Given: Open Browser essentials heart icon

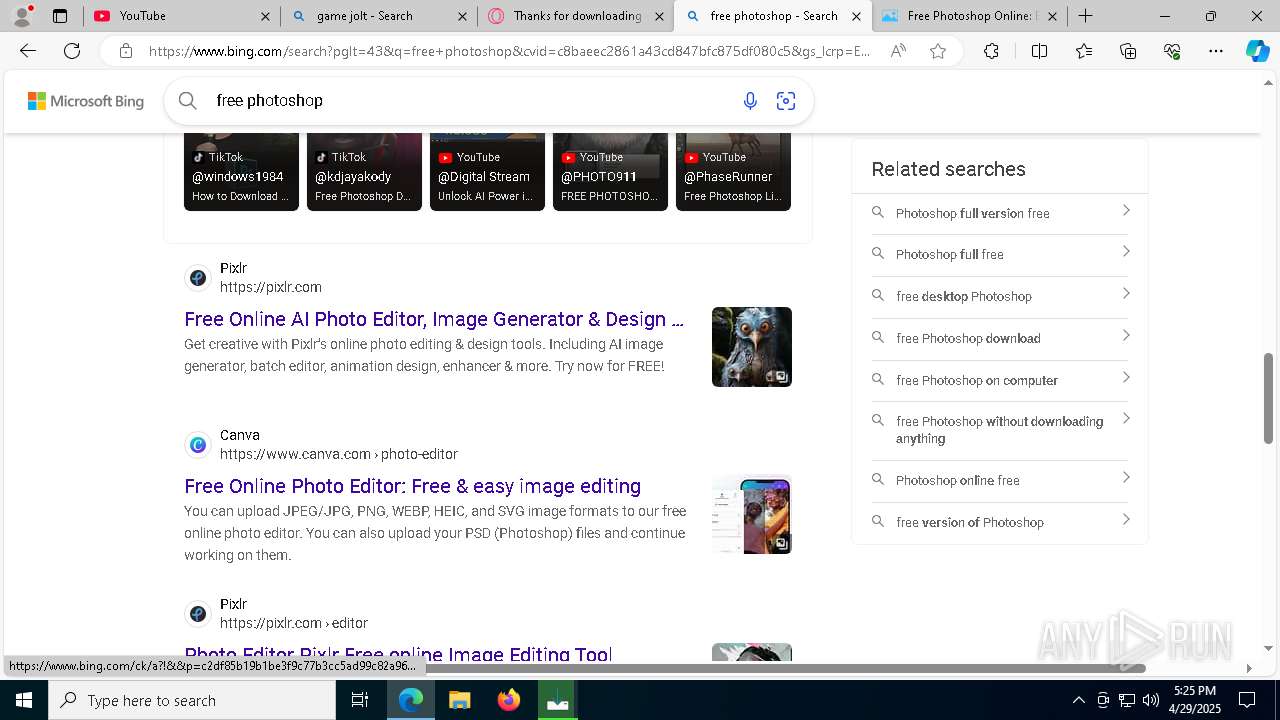Looking at the screenshot, I should (x=1172, y=51).
